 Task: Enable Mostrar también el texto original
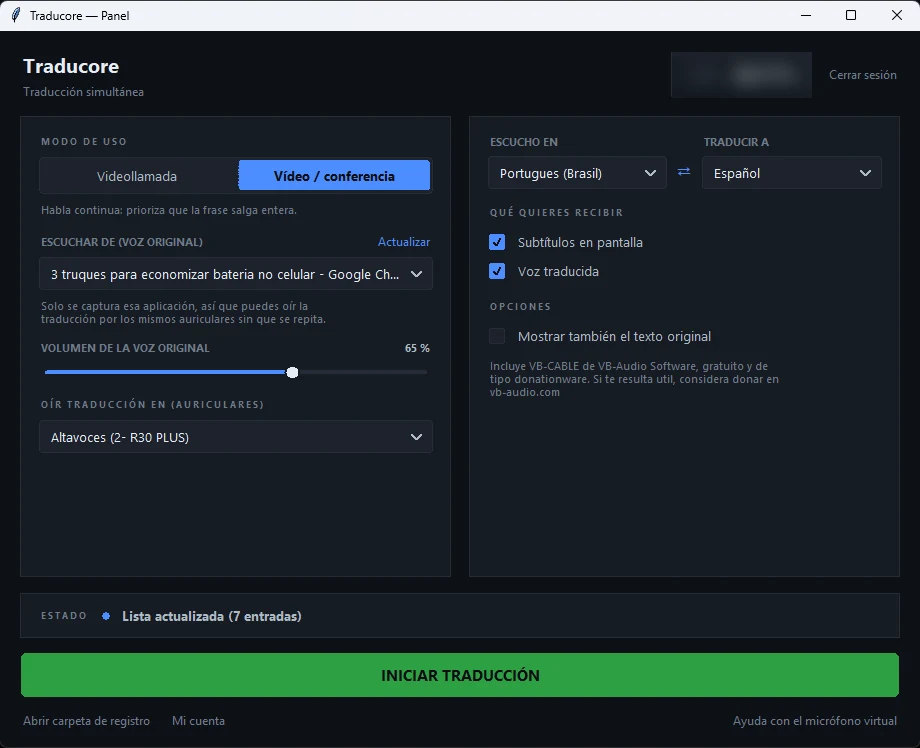coord(497,336)
